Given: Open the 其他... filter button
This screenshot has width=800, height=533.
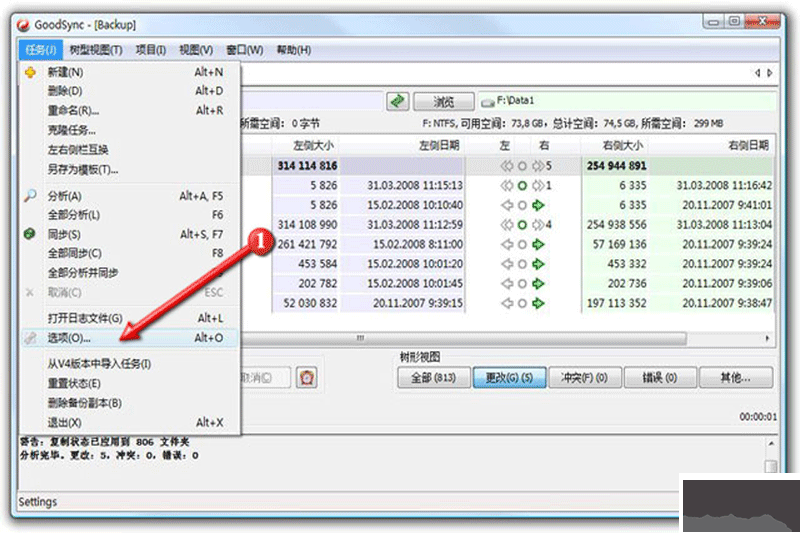Looking at the screenshot, I should coord(736,378).
